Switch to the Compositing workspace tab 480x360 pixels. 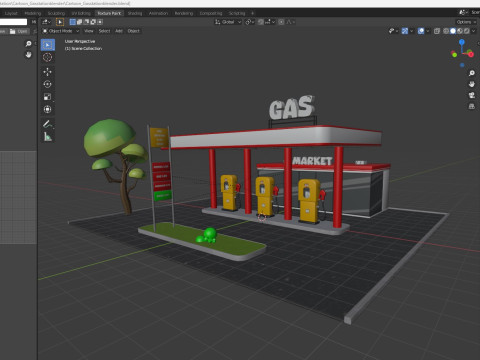tap(211, 13)
